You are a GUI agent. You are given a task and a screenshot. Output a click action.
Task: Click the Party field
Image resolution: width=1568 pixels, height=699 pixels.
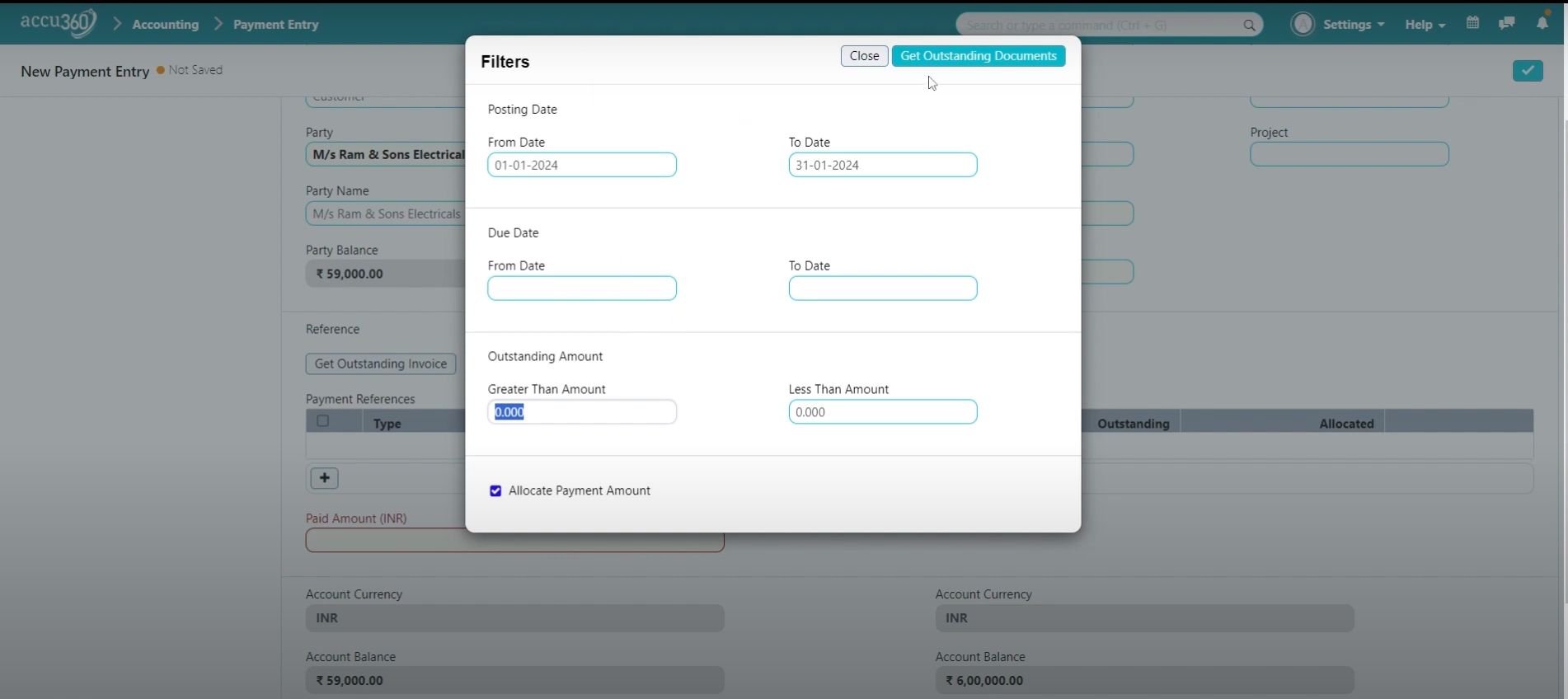386,155
